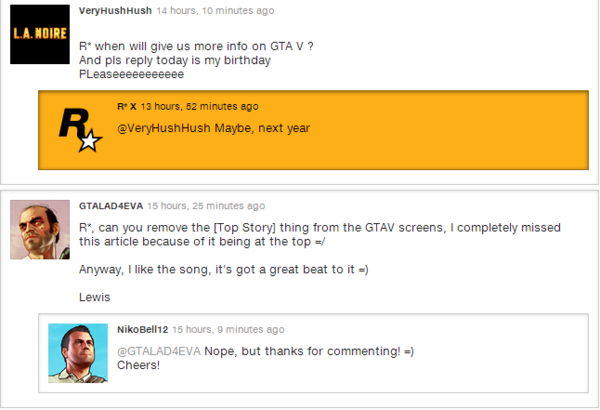Click timestamp 13 hours, 52 minutes ago

(199, 106)
